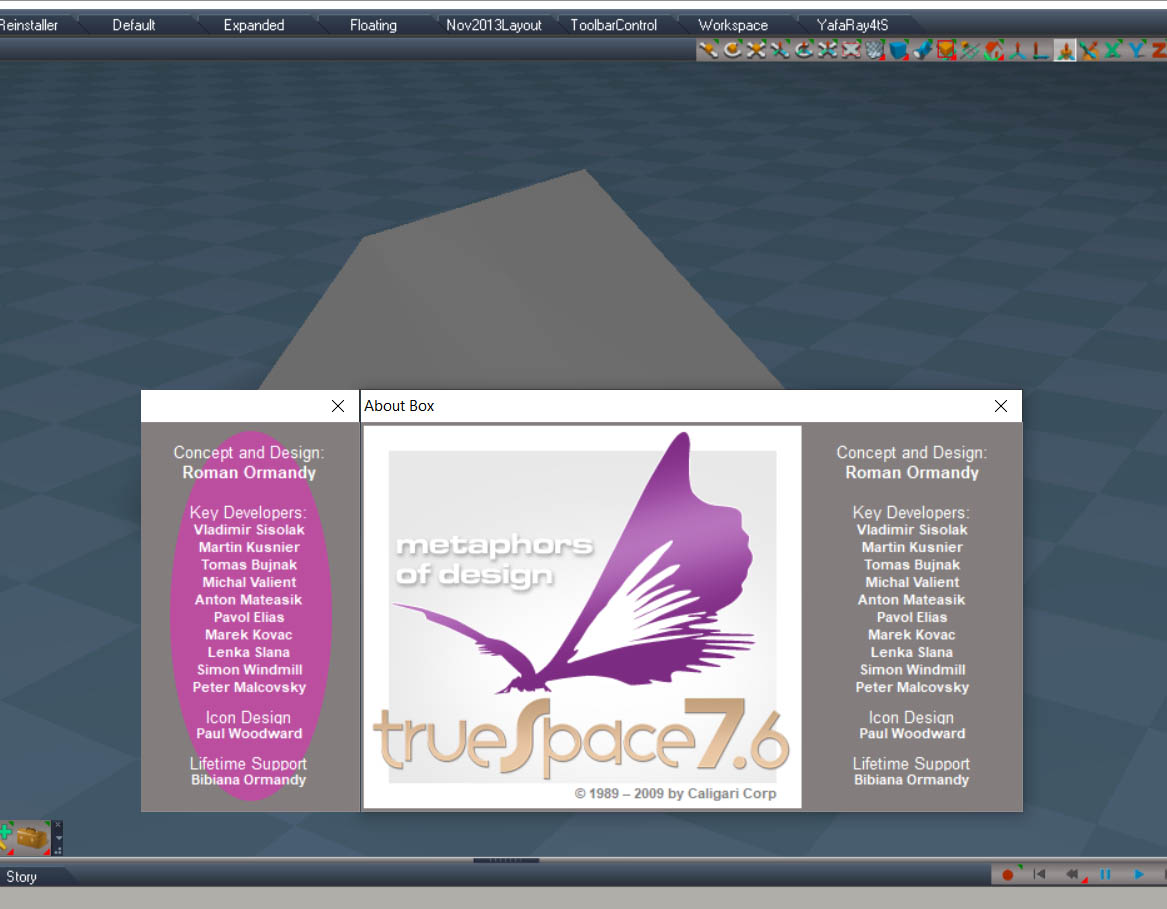Screen dimensions: 1167x909
Task: Open the YafaRay4tS tab
Action: (x=852, y=25)
